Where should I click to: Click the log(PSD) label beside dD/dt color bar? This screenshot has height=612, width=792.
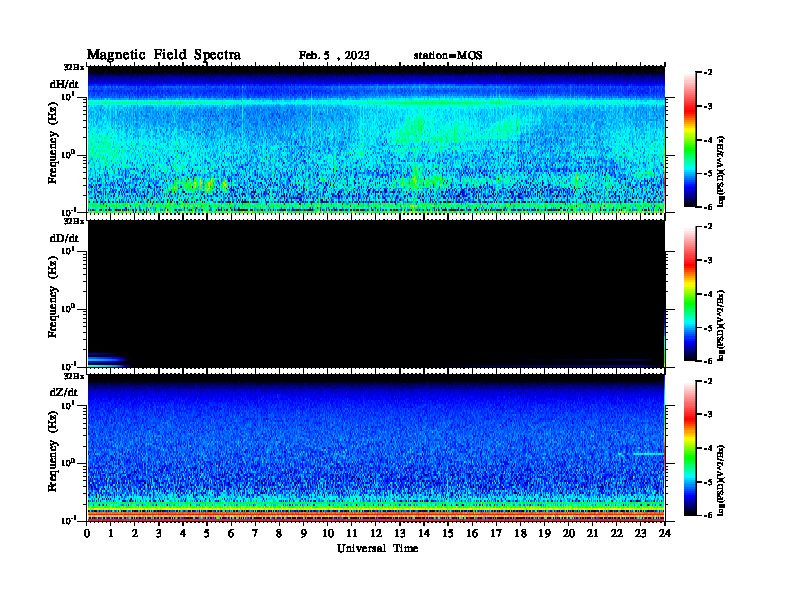(x=721, y=326)
